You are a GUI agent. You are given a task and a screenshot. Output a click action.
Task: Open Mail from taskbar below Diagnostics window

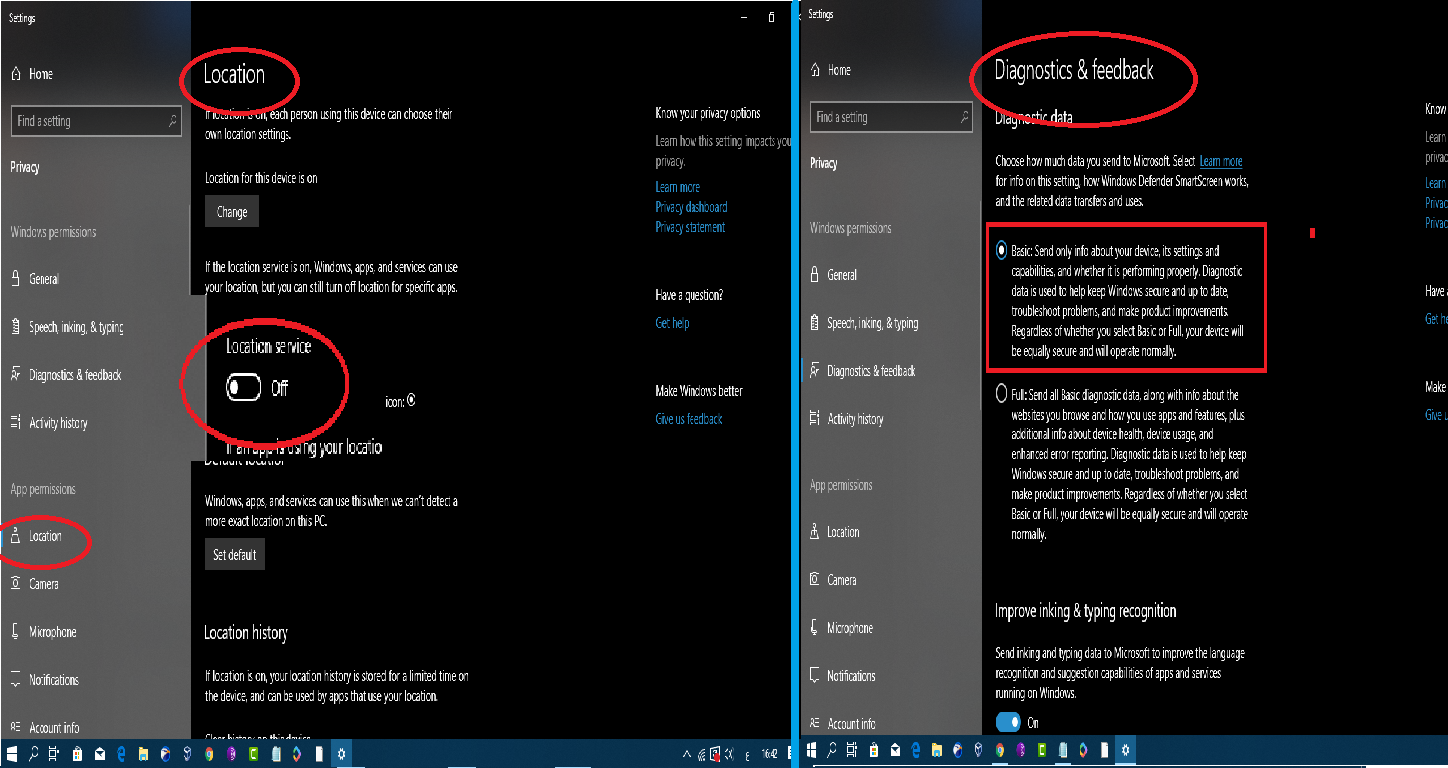pyautogui.click(x=895, y=750)
